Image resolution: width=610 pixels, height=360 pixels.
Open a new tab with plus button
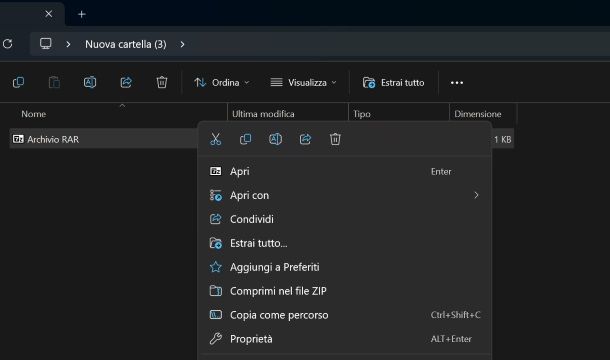[x=81, y=14]
